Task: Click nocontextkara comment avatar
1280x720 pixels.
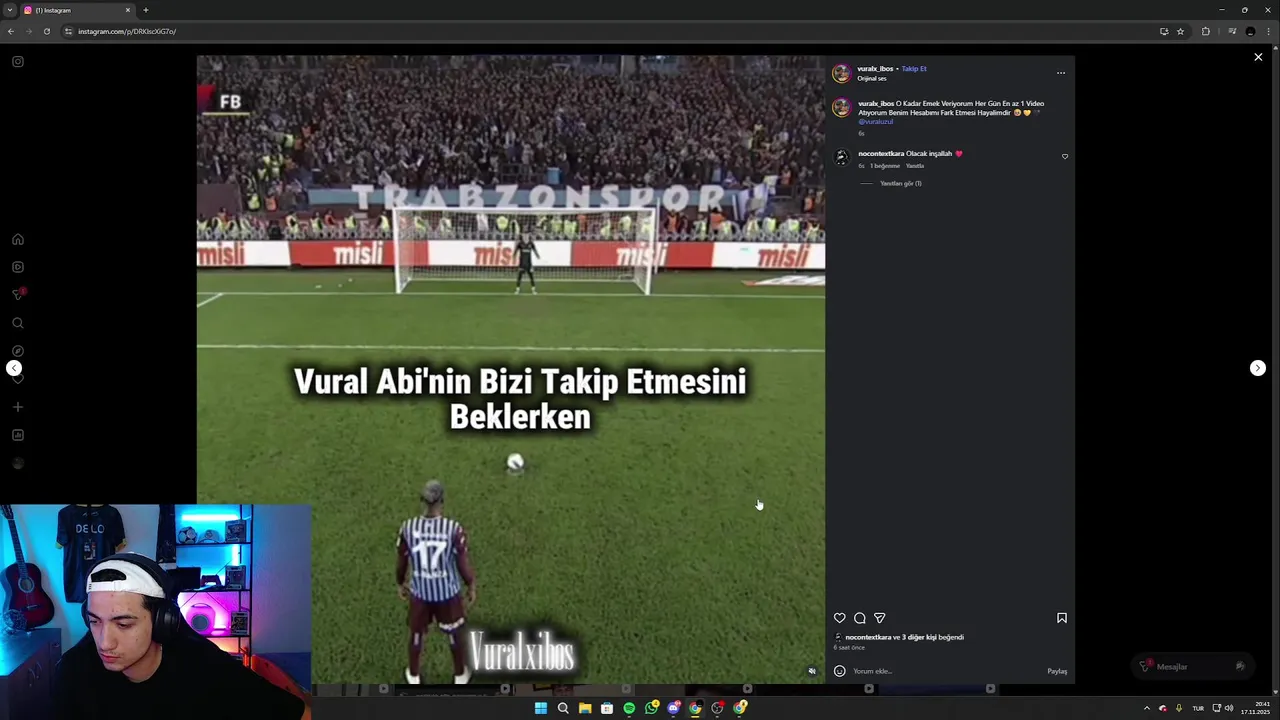Action: (x=842, y=157)
